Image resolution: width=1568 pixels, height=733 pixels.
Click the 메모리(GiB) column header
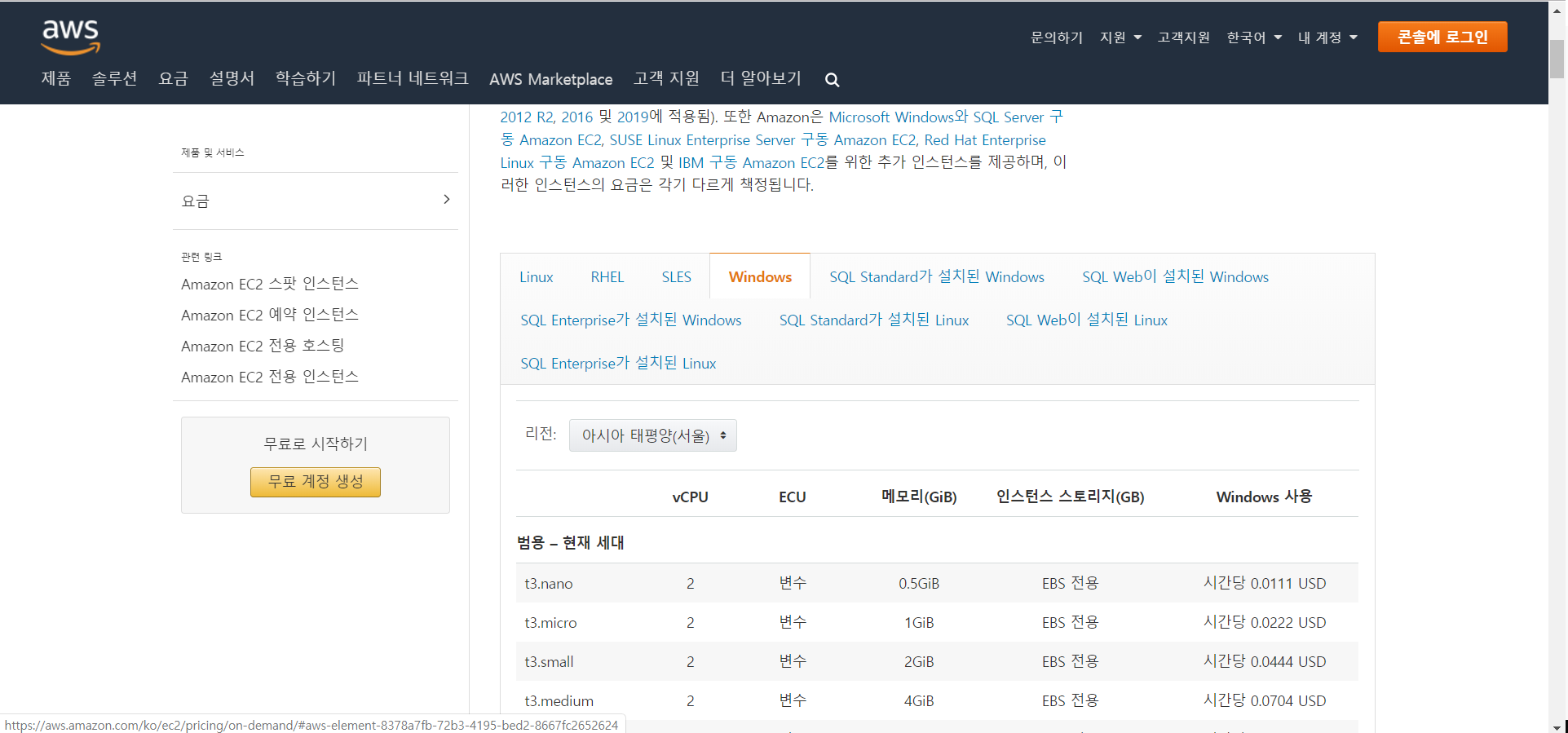pyautogui.click(x=919, y=497)
